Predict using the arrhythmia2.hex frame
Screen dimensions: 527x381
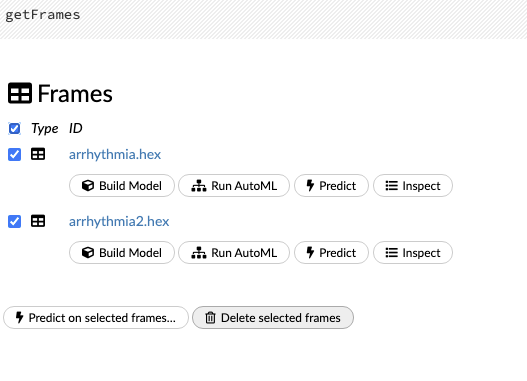pyautogui.click(x=331, y=253)
